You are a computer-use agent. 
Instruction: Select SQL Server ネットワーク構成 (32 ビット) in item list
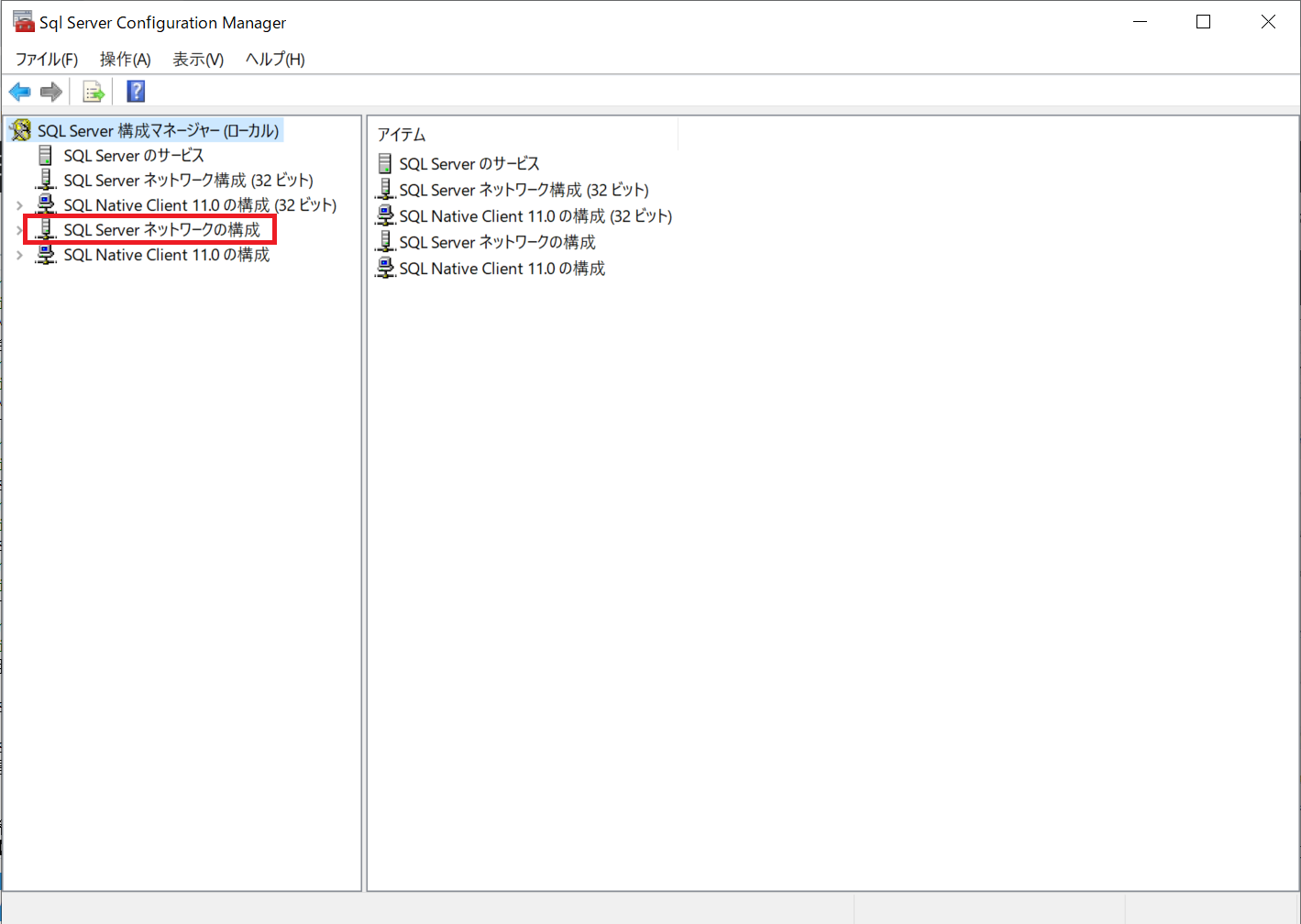pyautogui.click(x=524, y=190)
